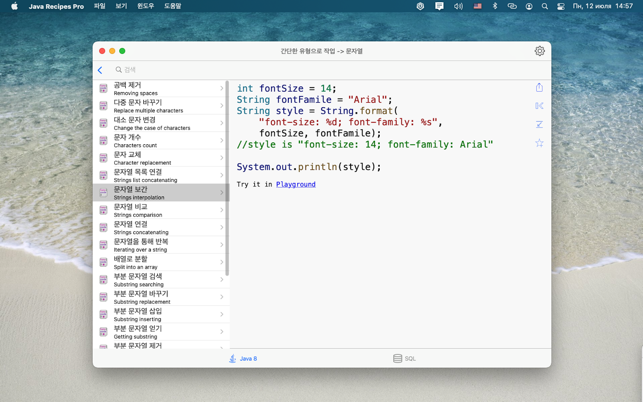Open the Apple menu
Viewport: 643px width, 402px height.
pos(14,6)
